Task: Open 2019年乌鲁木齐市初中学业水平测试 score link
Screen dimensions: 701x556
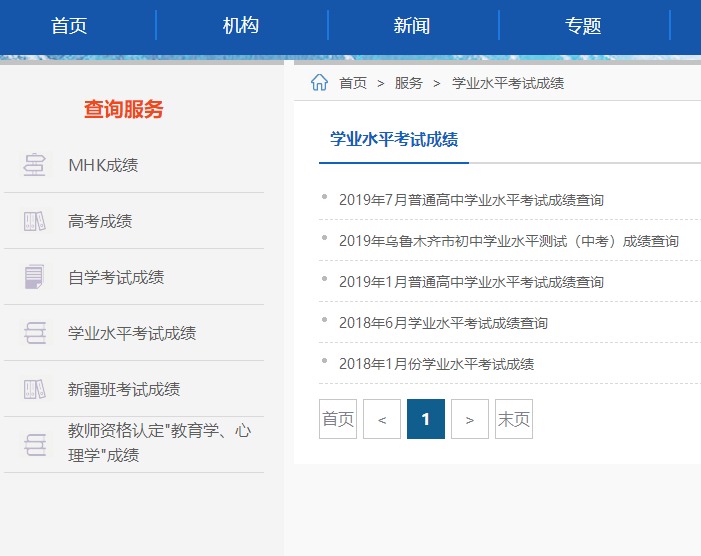Action: (x=508, y=241)
